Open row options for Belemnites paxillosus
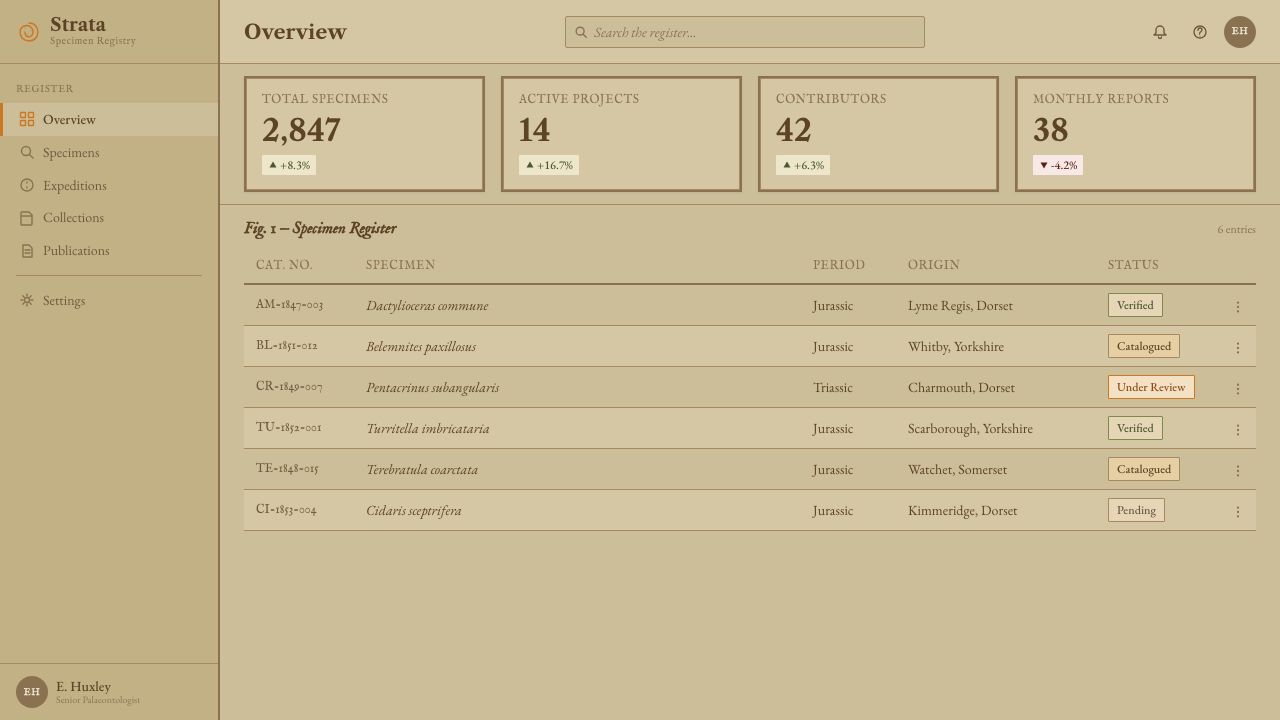 pyautogui.click(x=1238, y=348)
